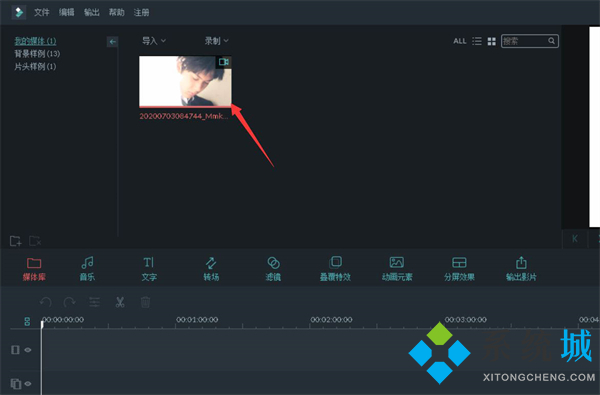Open the 文字 tab
Viewport: 600px width, 395px height.
pos(149,269)
